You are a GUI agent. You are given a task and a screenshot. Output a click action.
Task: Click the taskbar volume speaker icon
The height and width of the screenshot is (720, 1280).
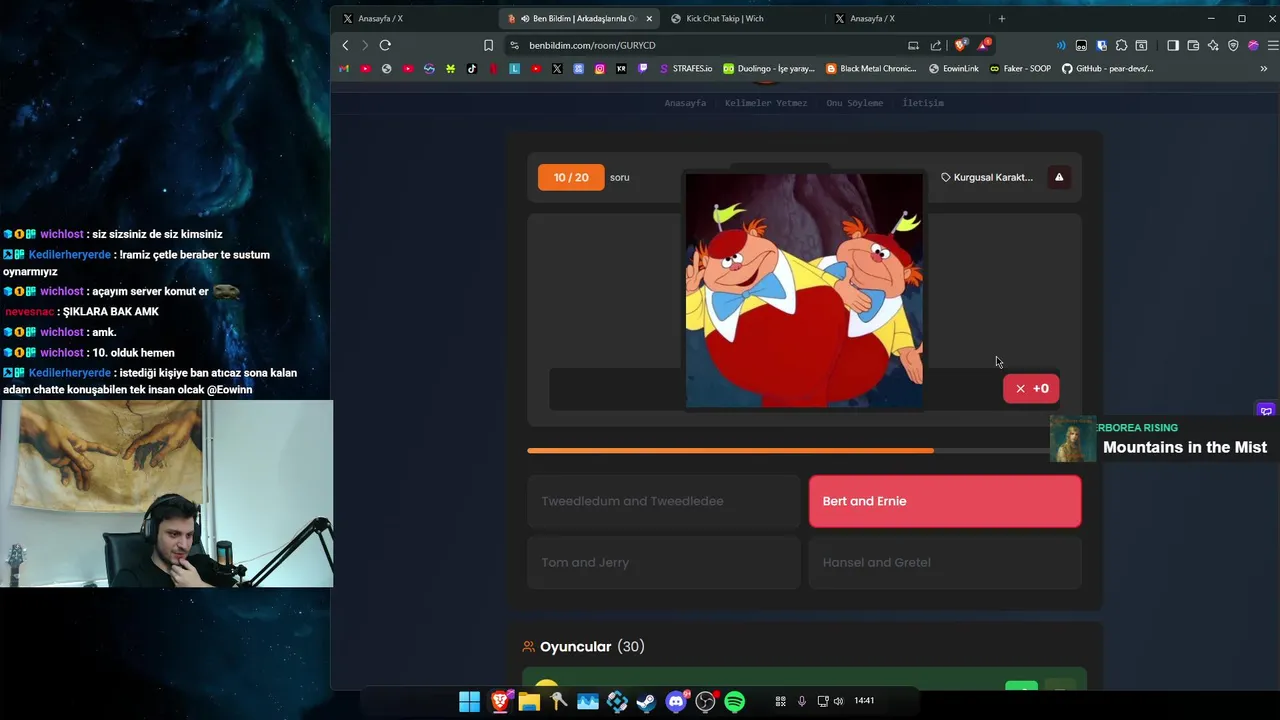point(838,701)
